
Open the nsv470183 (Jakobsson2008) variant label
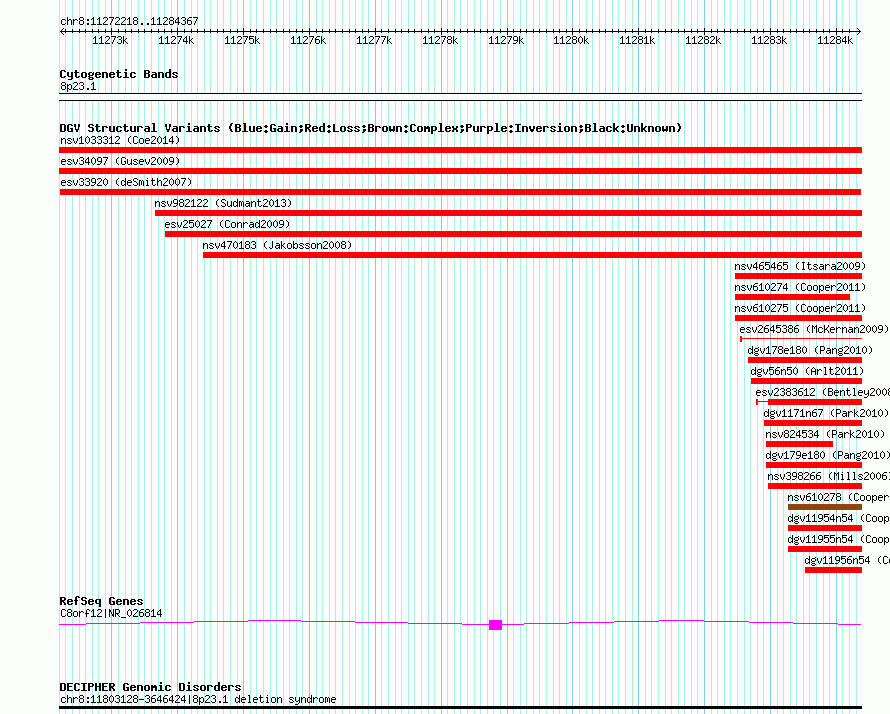pos(277,245)
